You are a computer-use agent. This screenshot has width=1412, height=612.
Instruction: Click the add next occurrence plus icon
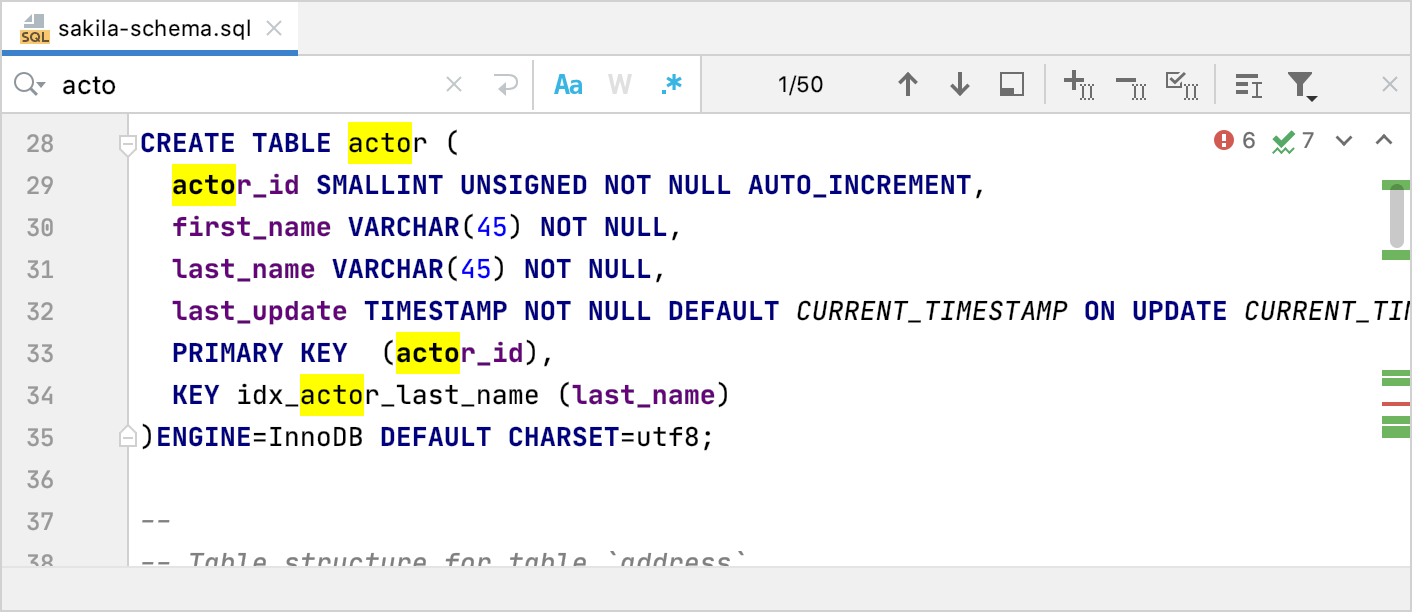click(1079, 84)
